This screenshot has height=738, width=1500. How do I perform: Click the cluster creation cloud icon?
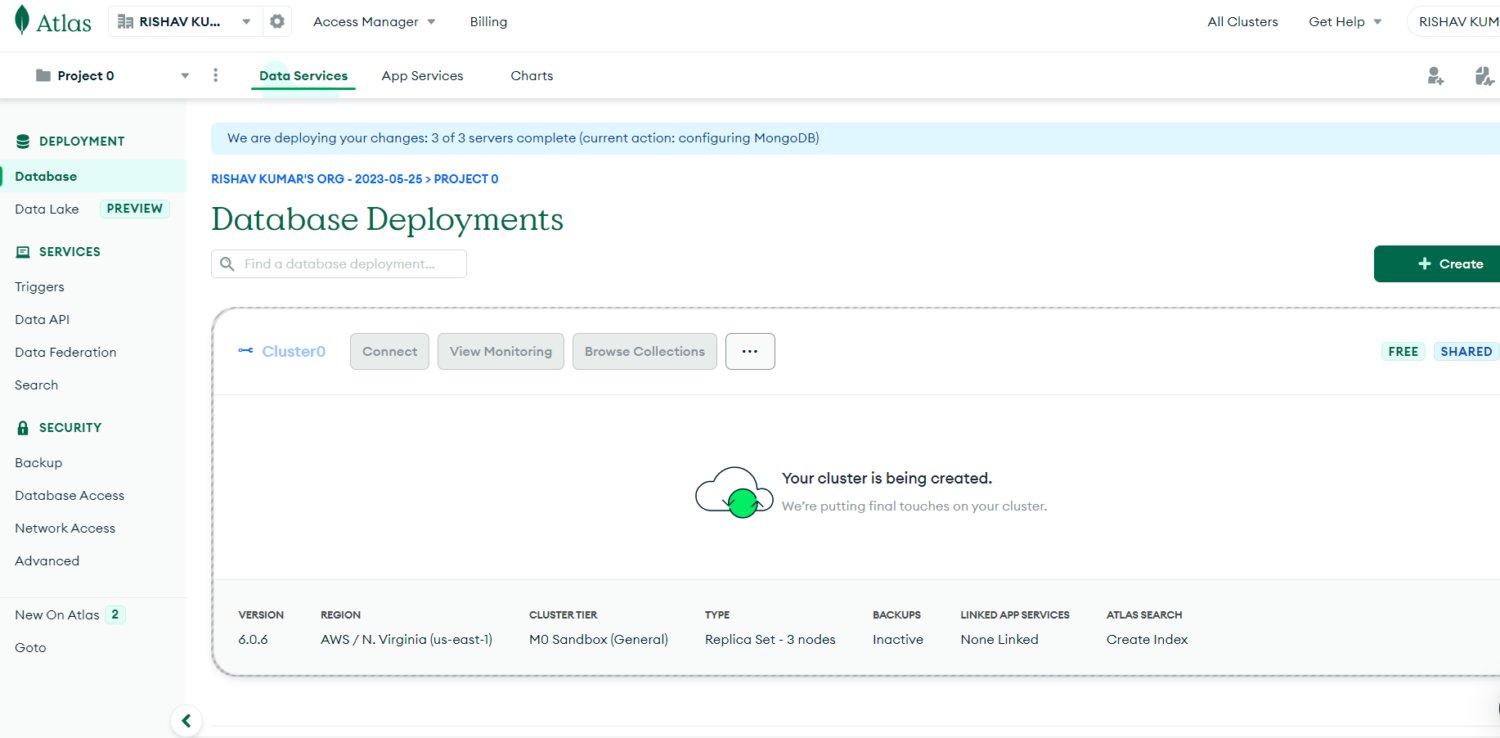734,492
